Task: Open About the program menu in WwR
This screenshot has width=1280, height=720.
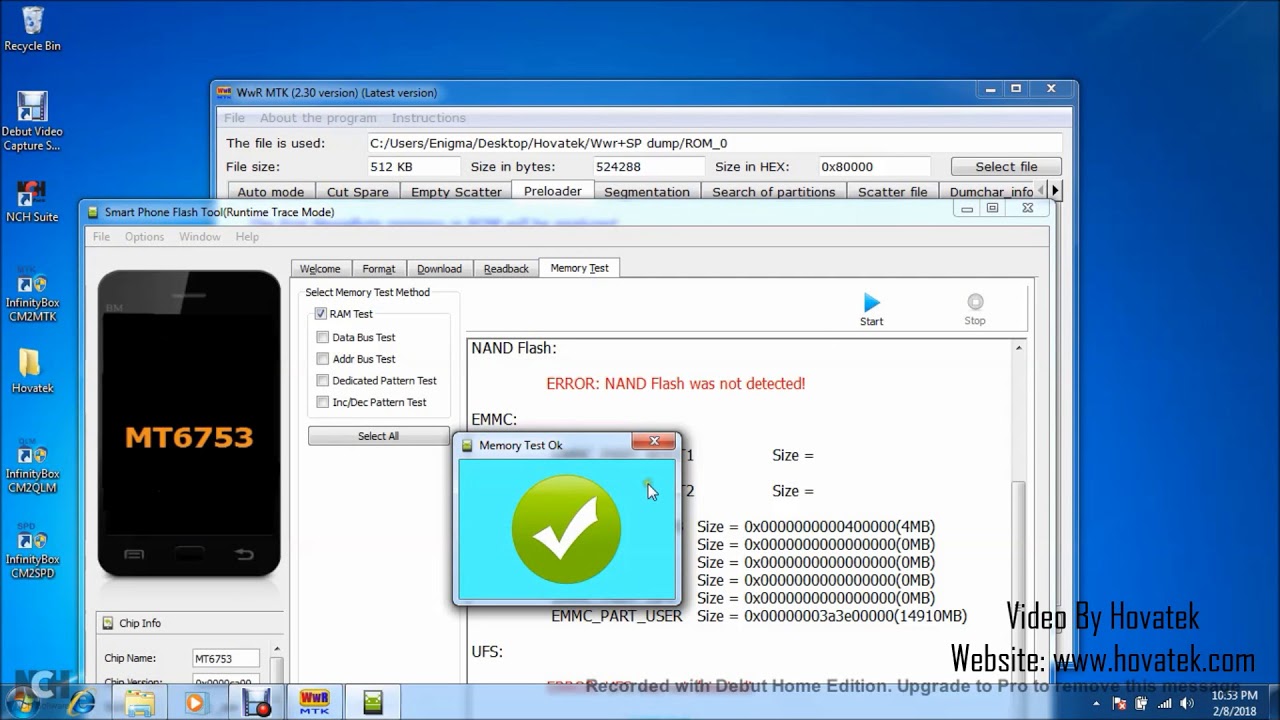Action: (x=318, y=118)
